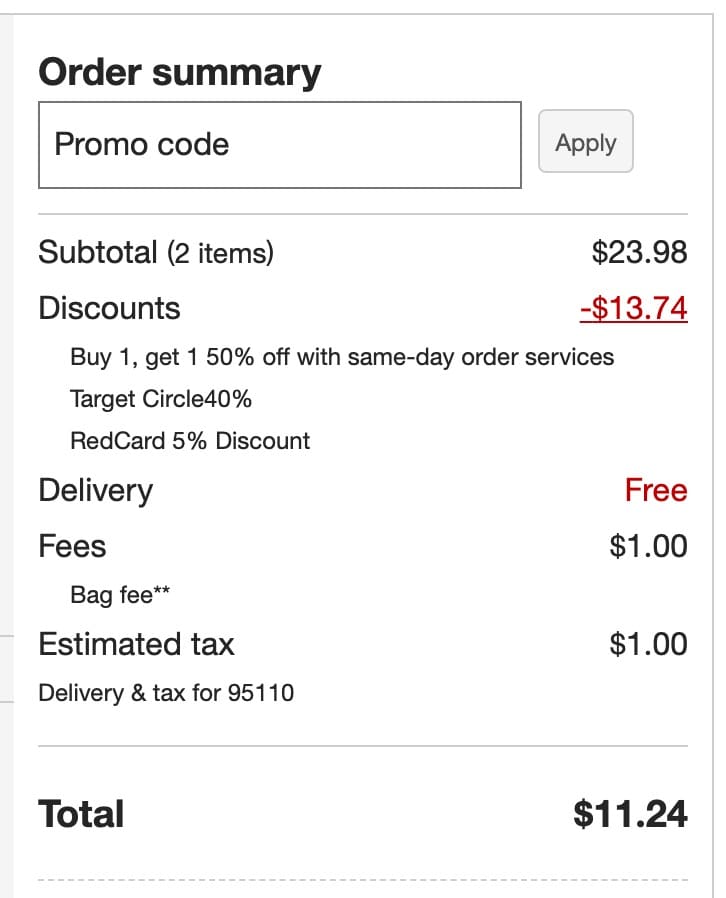Select the Buy 1, get 1 50% off text
726x898 pixels.
point(342,357)
